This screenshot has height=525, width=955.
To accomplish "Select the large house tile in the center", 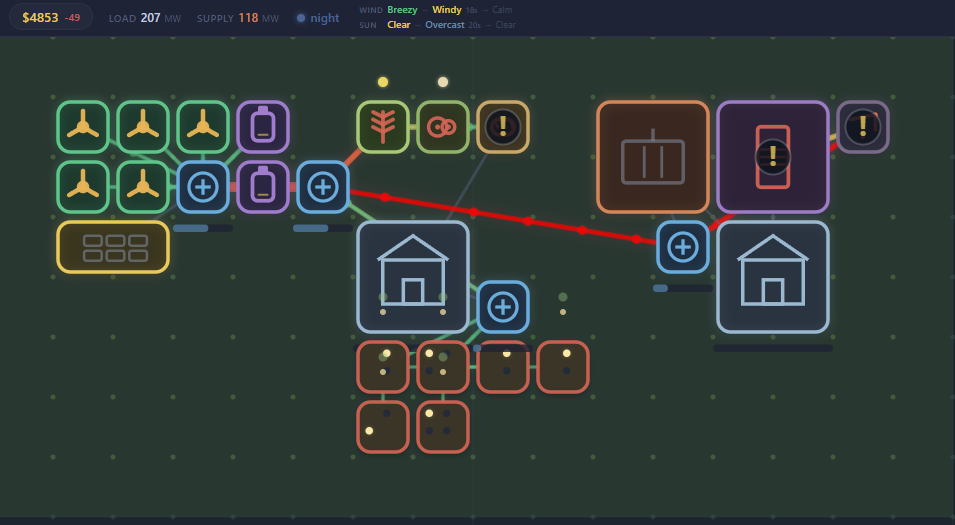I will click(x=413, y=277).
